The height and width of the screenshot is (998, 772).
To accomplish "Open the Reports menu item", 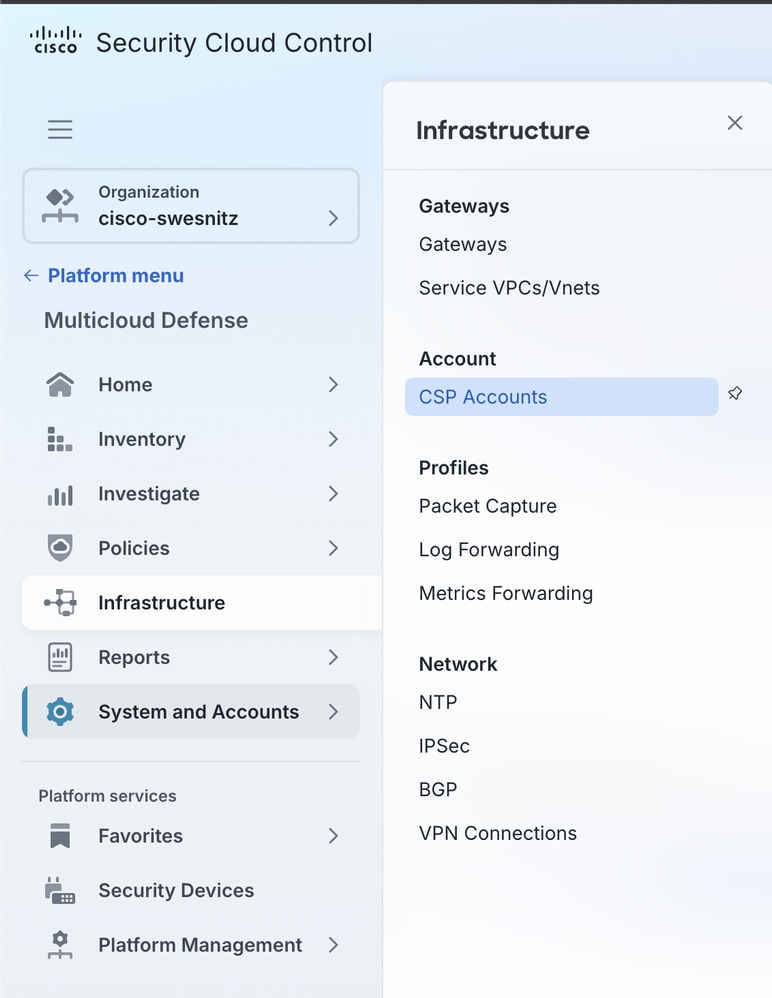I will coord(191,657).
